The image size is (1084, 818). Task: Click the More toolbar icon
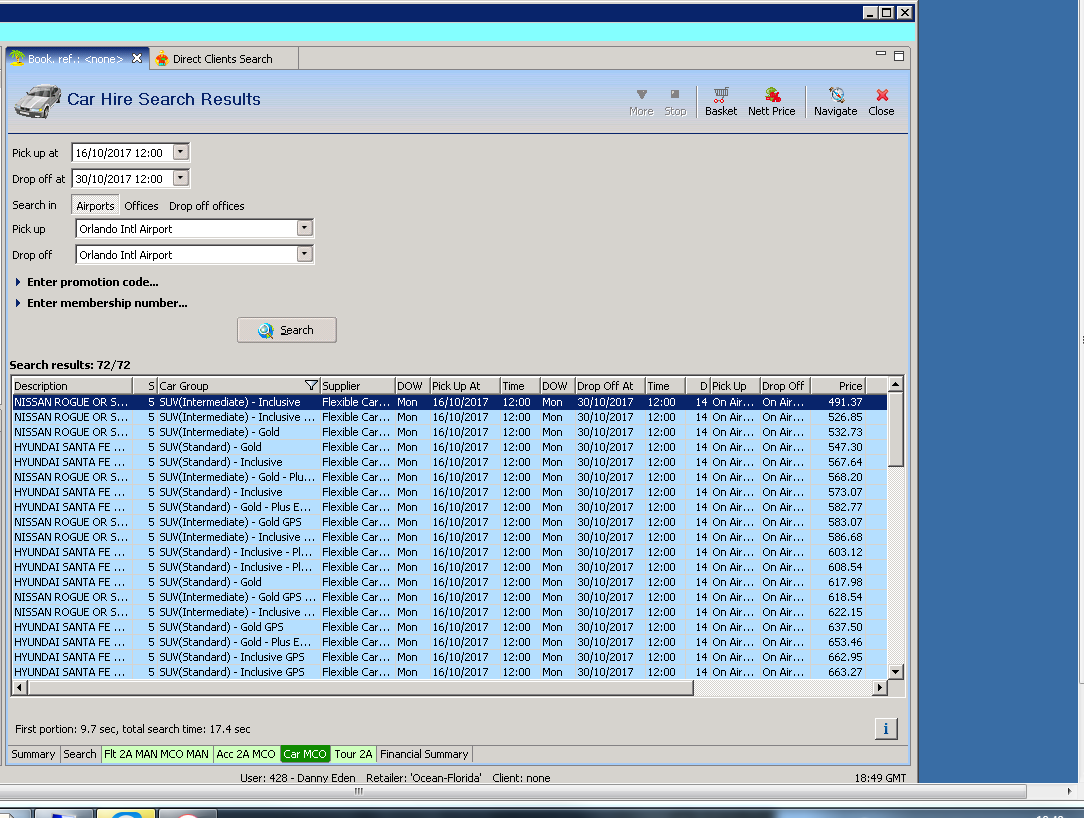coord(641,100)
